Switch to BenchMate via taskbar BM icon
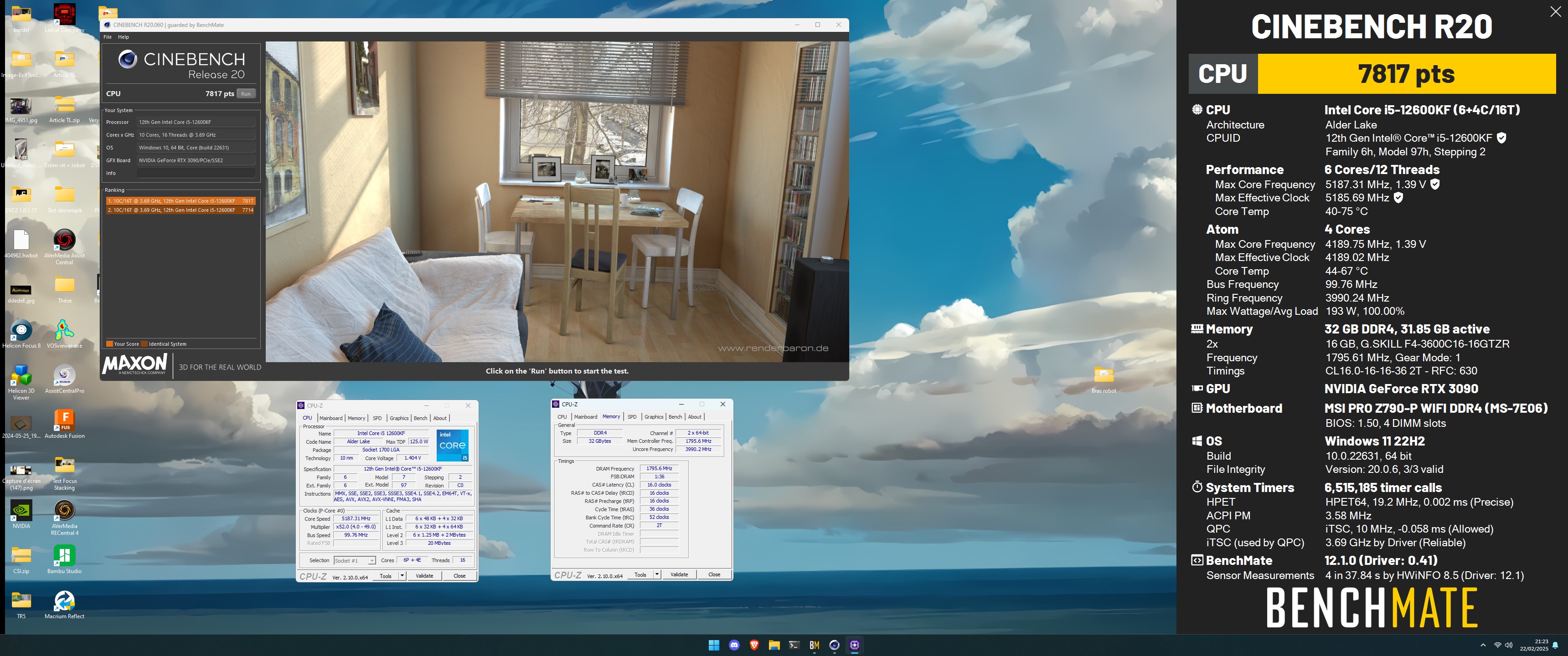1568x656 pixels. [815, 645]
